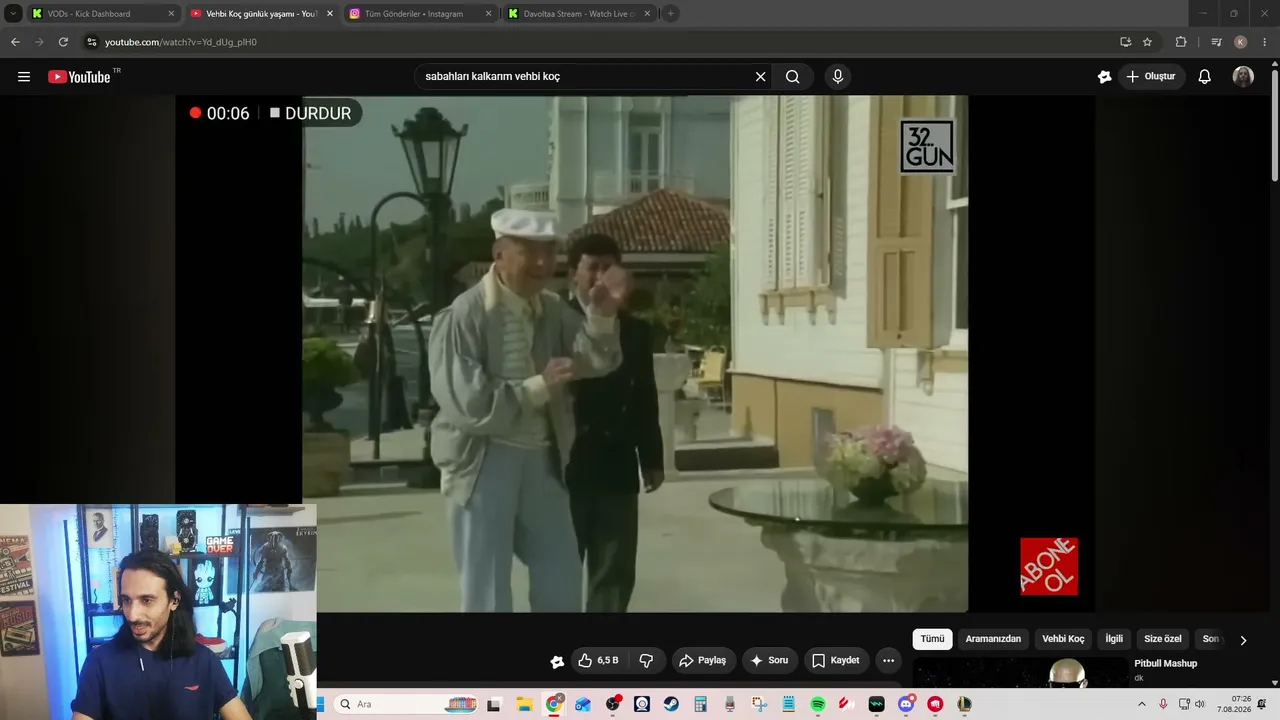Click the Paylaş share button
The width and height of the screenshot is (1280, 720).
[x=702, y=660]
